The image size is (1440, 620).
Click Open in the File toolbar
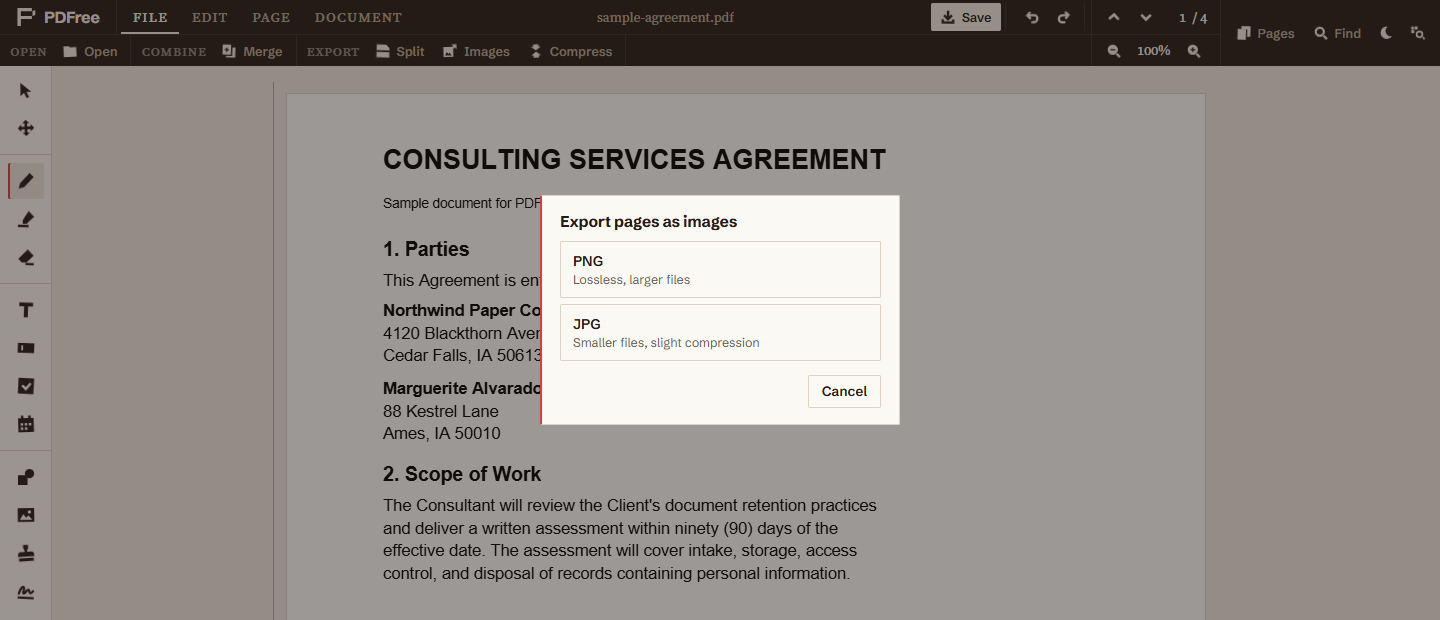[90, 51]
